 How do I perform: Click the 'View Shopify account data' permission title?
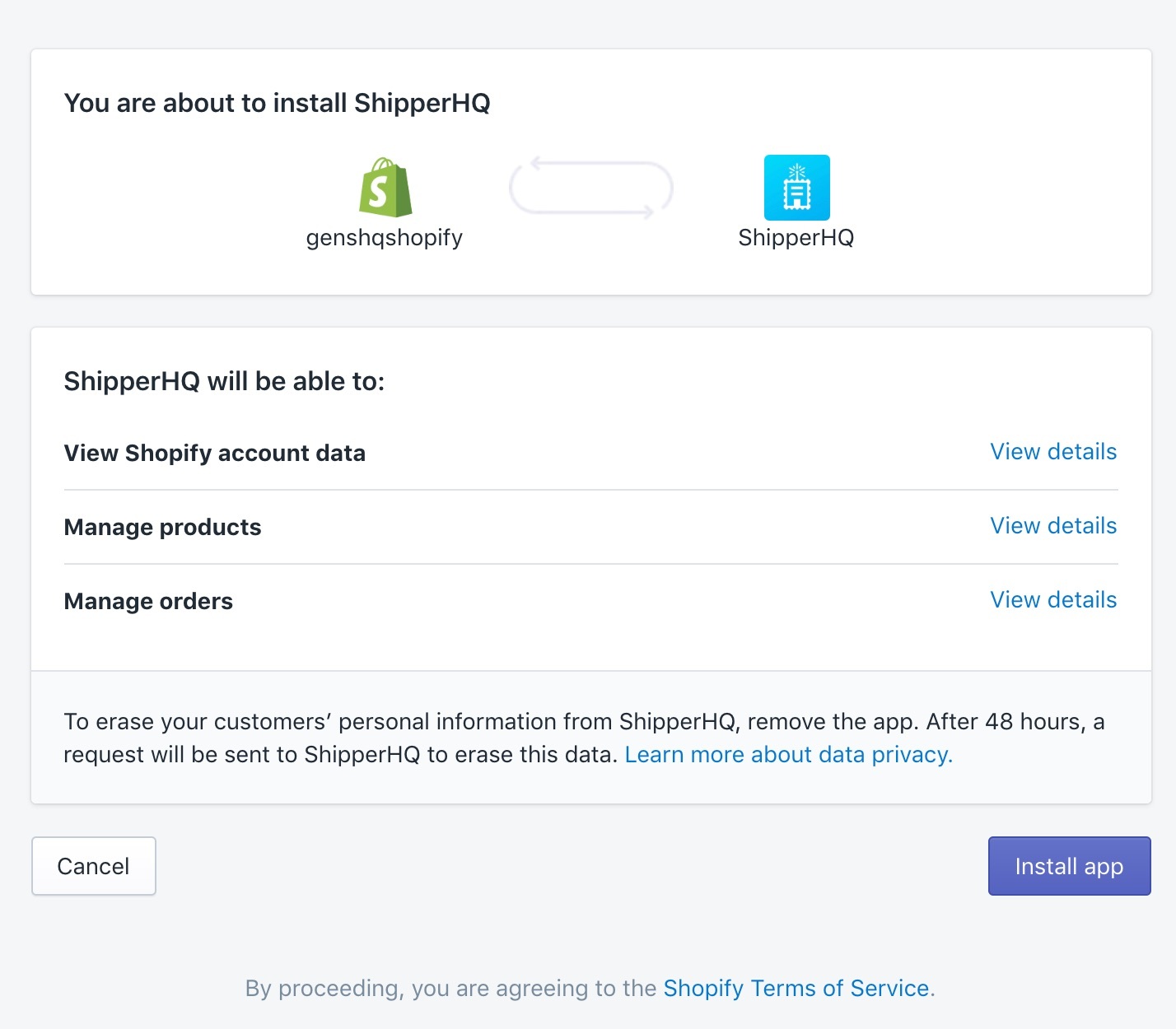[x=214, y=454]
